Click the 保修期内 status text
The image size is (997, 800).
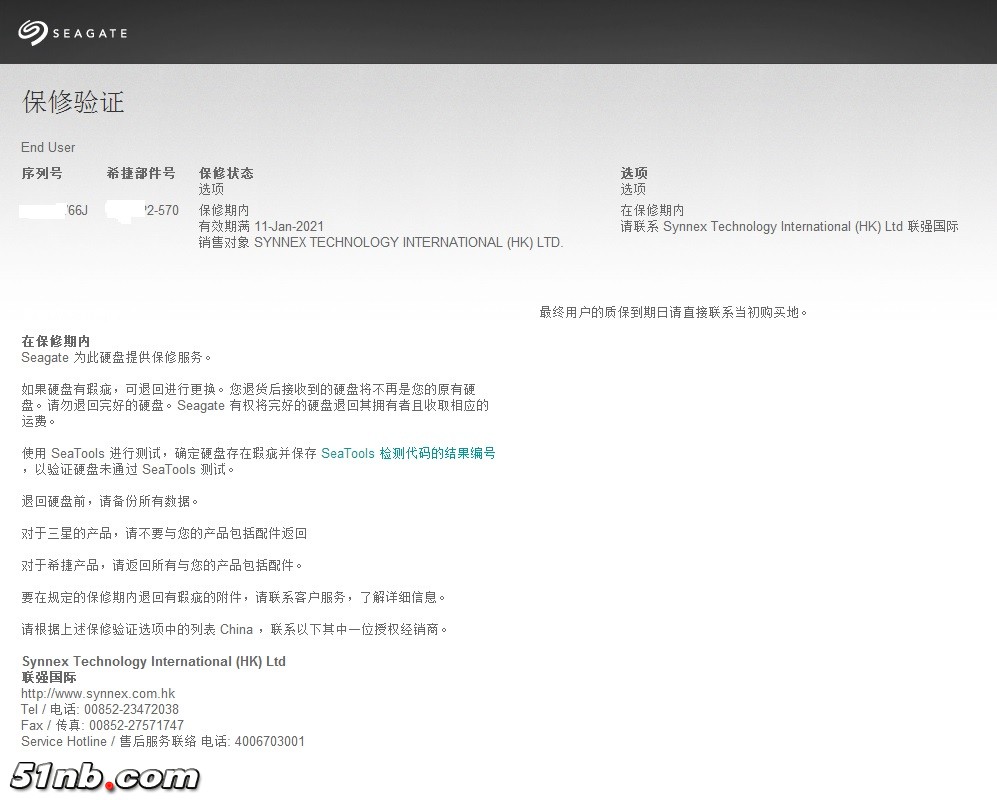tap(224, 210)
